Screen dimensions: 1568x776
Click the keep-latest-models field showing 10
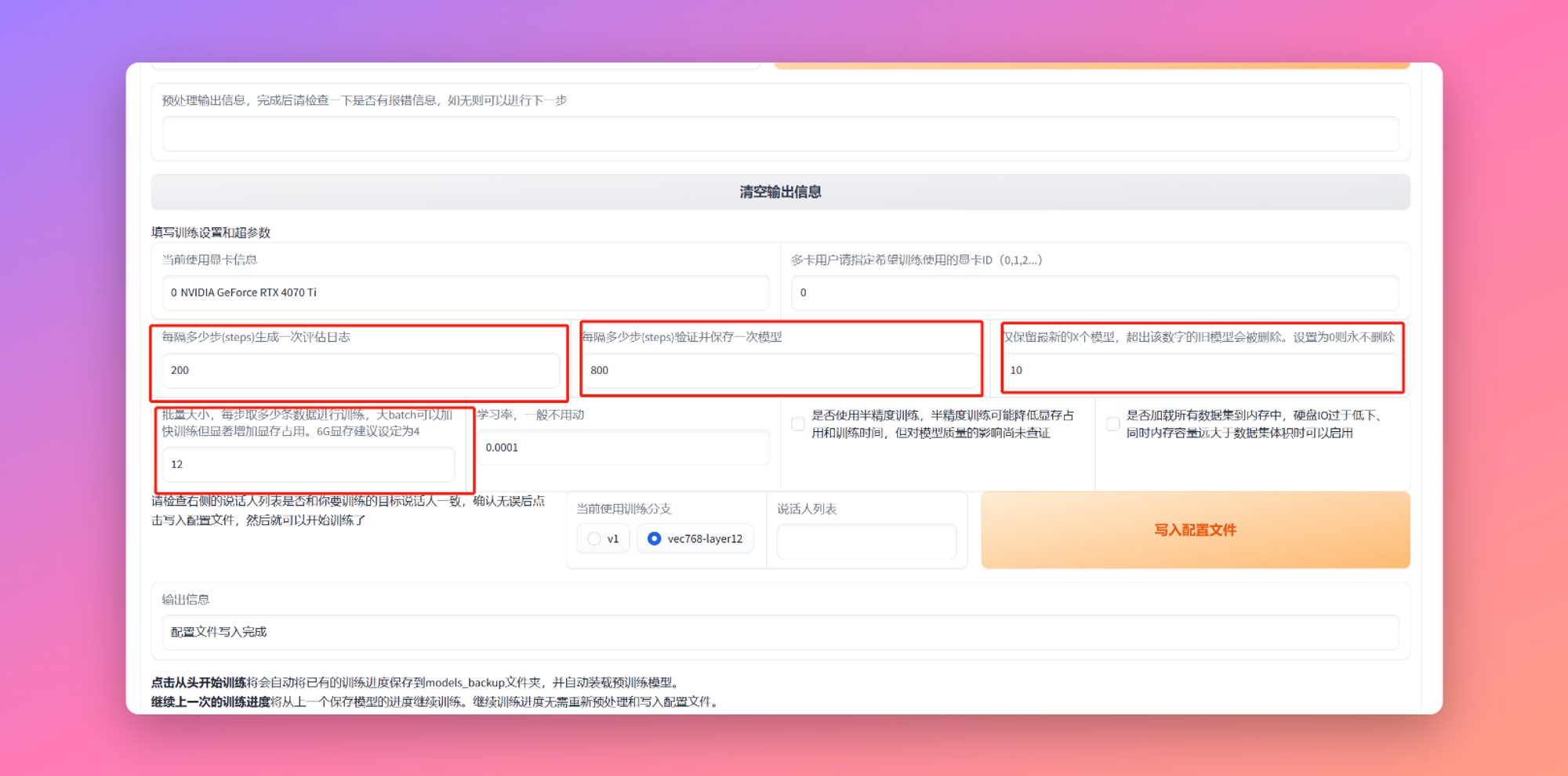[x=1201, y=370]
